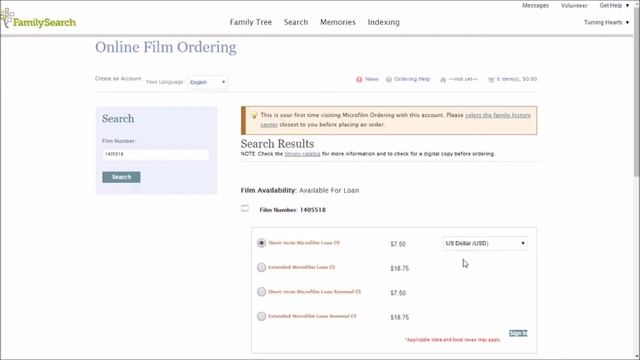640x360 pixels.
Task: Open Messages link in top bar
Action: [x=535, y=5]
